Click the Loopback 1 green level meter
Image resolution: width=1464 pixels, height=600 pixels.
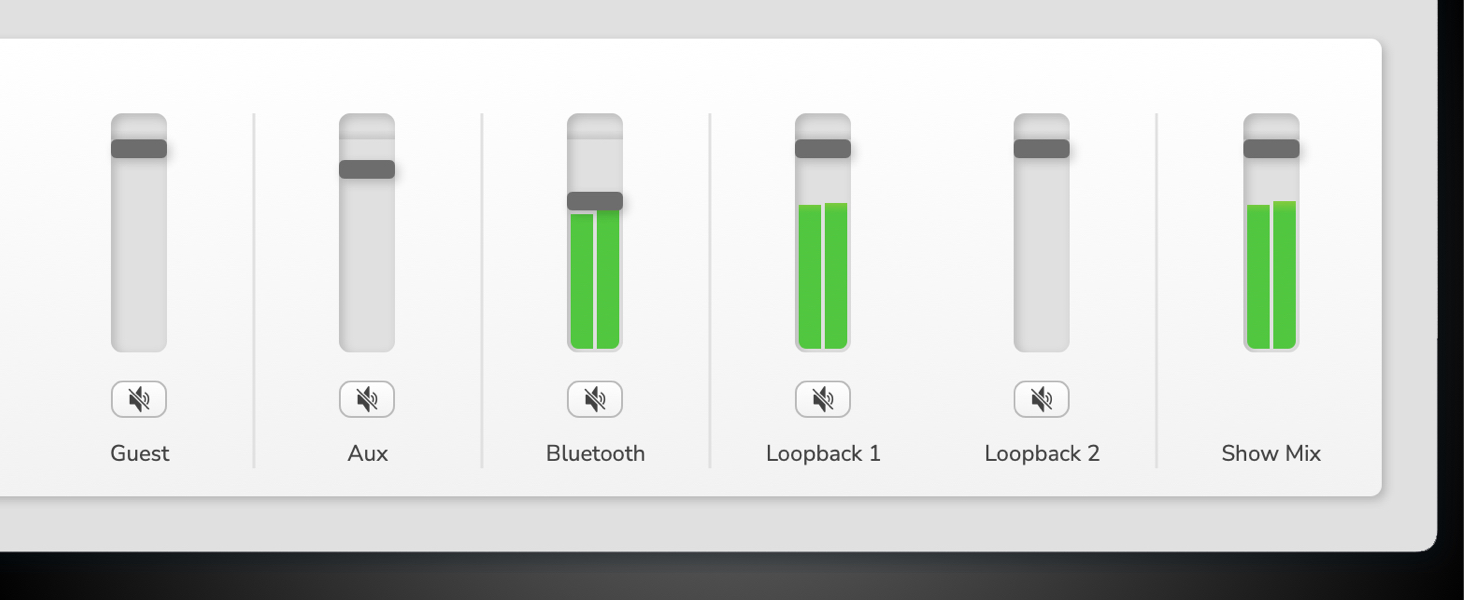tap(823, 277)
